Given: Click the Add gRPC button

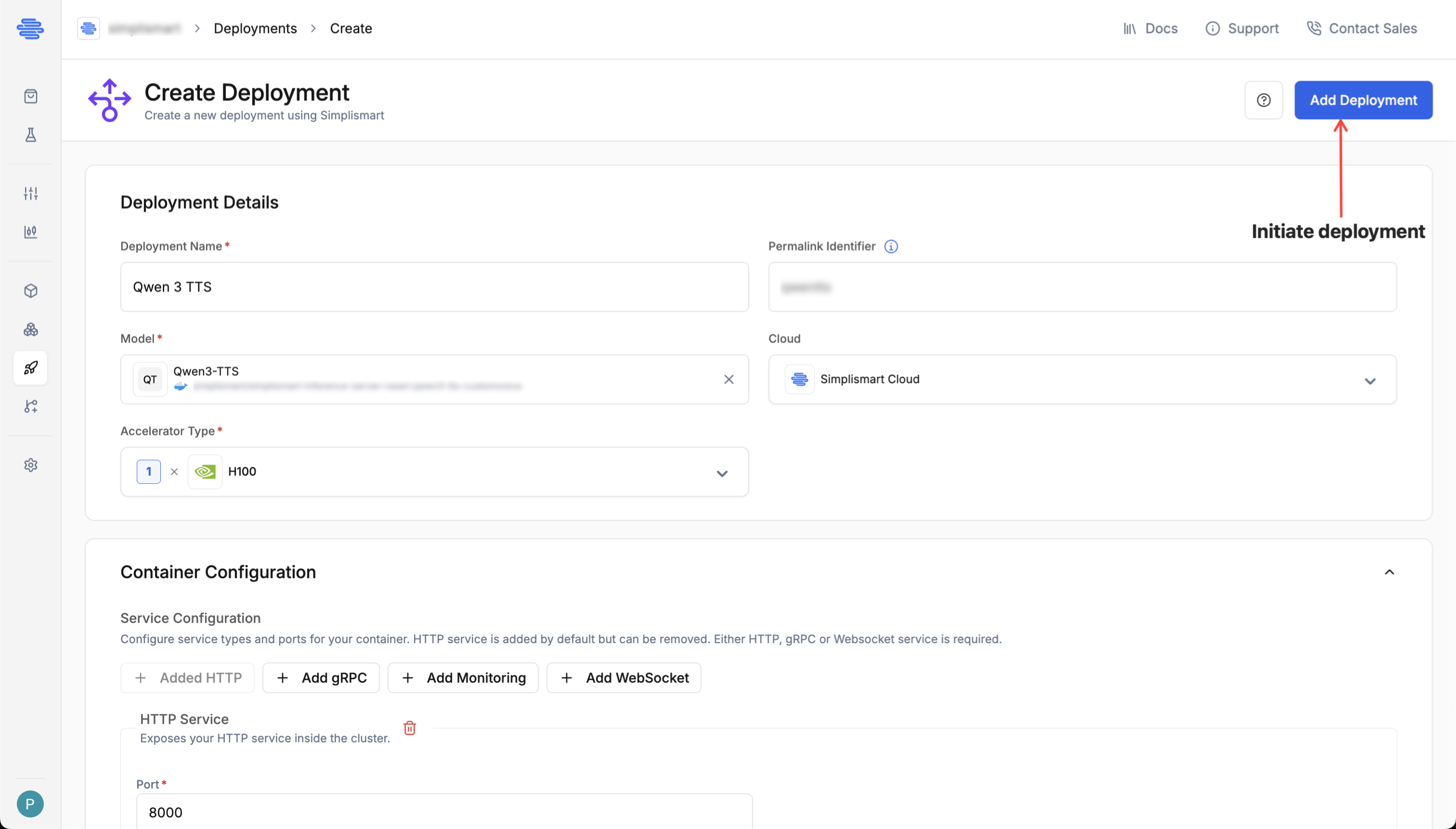Looking at the screenshot, I should click(x=321, y=678).
